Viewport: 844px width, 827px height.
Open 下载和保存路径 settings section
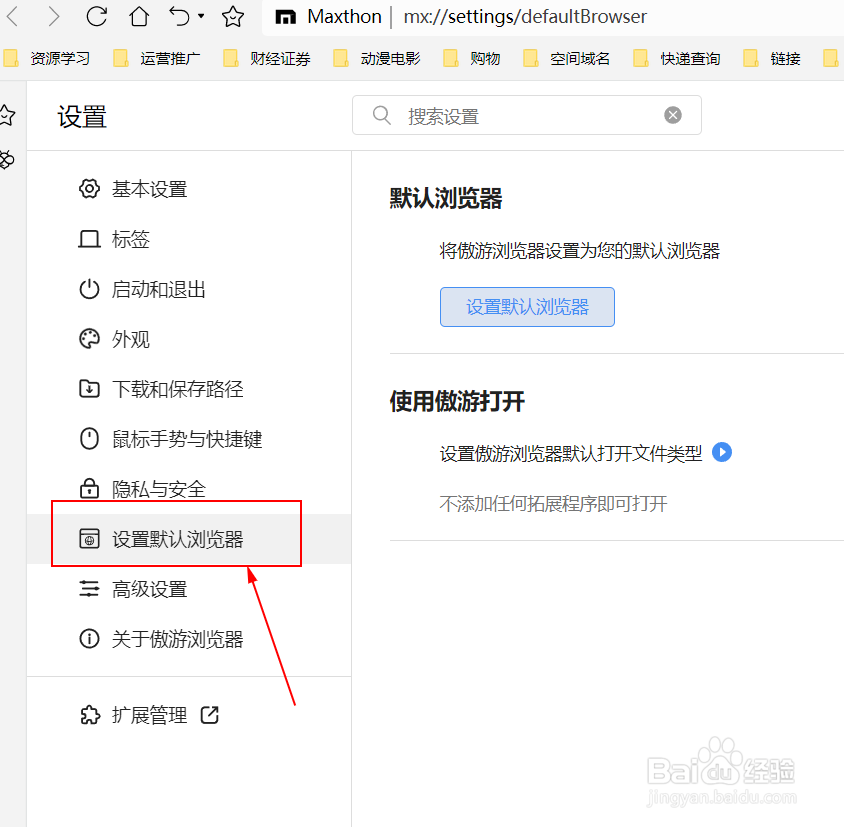click(189, 389)
